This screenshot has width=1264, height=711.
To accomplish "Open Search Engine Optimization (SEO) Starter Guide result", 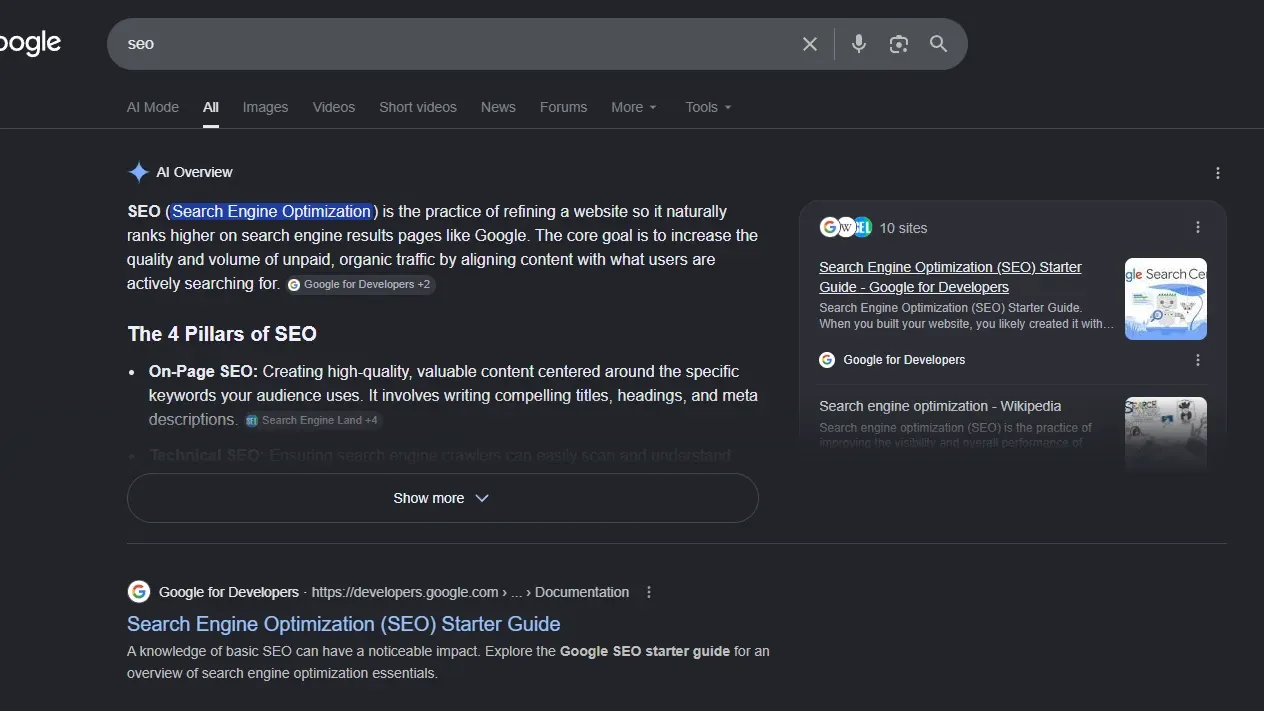I will click(x=343, y=624).
